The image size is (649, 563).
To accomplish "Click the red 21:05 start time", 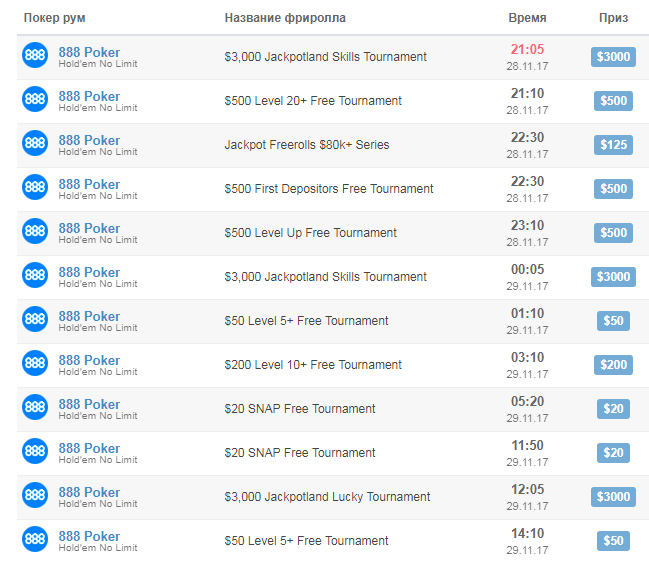I will point(527,49).
